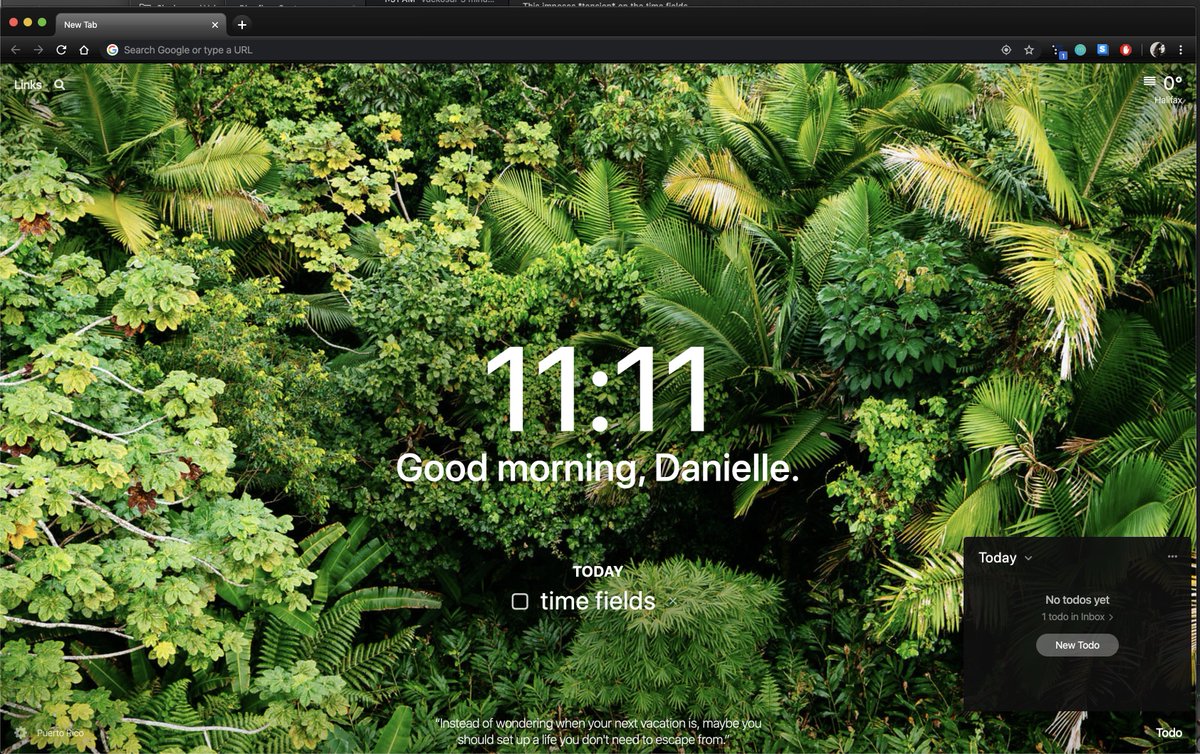The height and width of the screenshot is (754, 1200).
Task: Click the TODAY focus heading
Action: (x=598, y=571)
